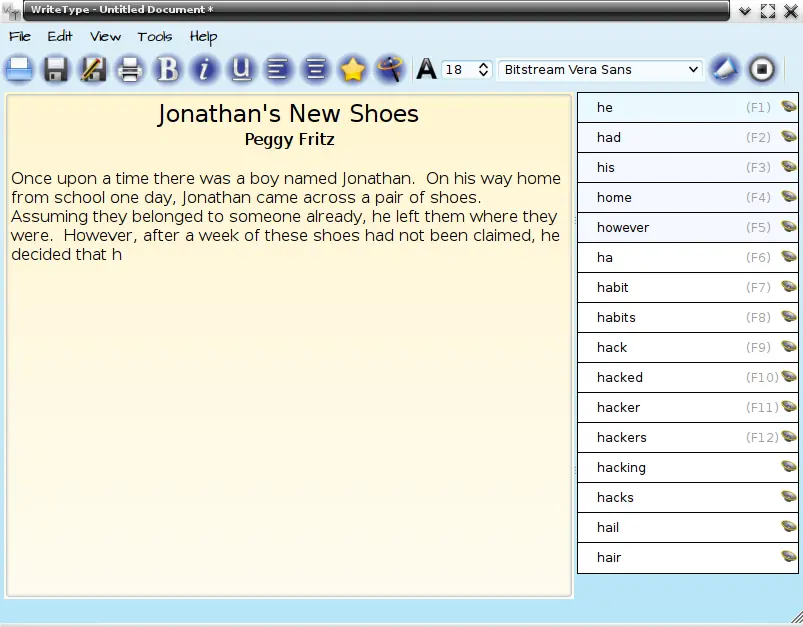The width and height of the screenshot is (803, 627).
Task: Play the speaker icon beside suggestion "hair"
Action: (x=789, y=556)
